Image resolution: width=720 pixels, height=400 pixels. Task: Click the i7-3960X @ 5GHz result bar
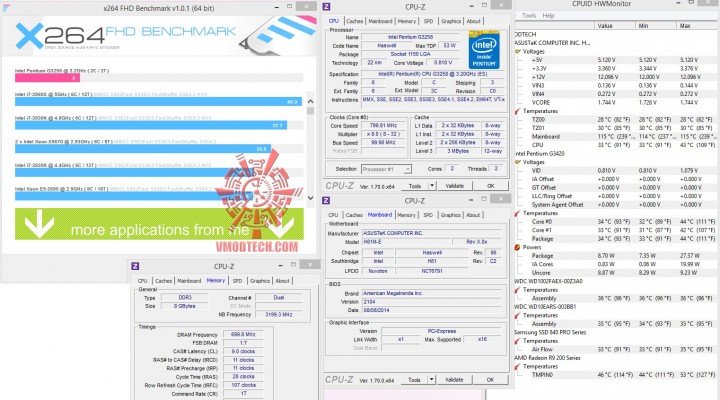click(158, 101)
